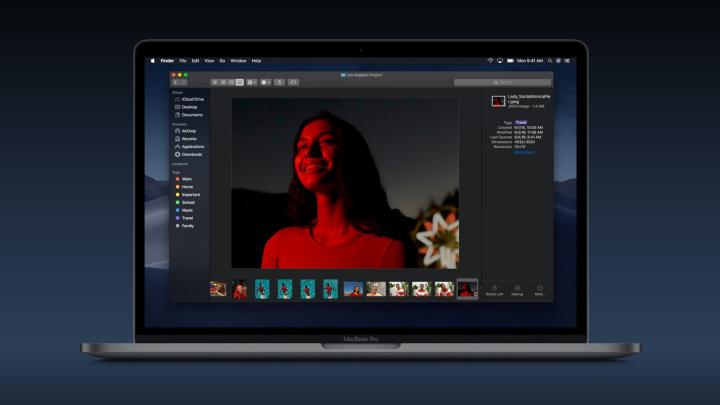Image resolution: width=720 pixels, height=405 pixels.
Task: Switch to gallery view
Action: [240, 82]
